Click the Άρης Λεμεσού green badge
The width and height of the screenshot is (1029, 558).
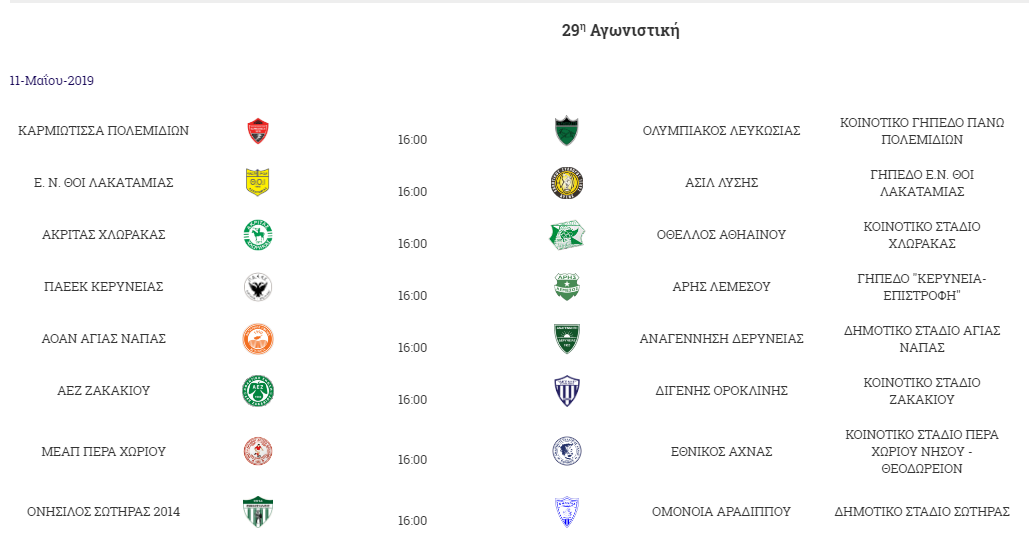566,287
